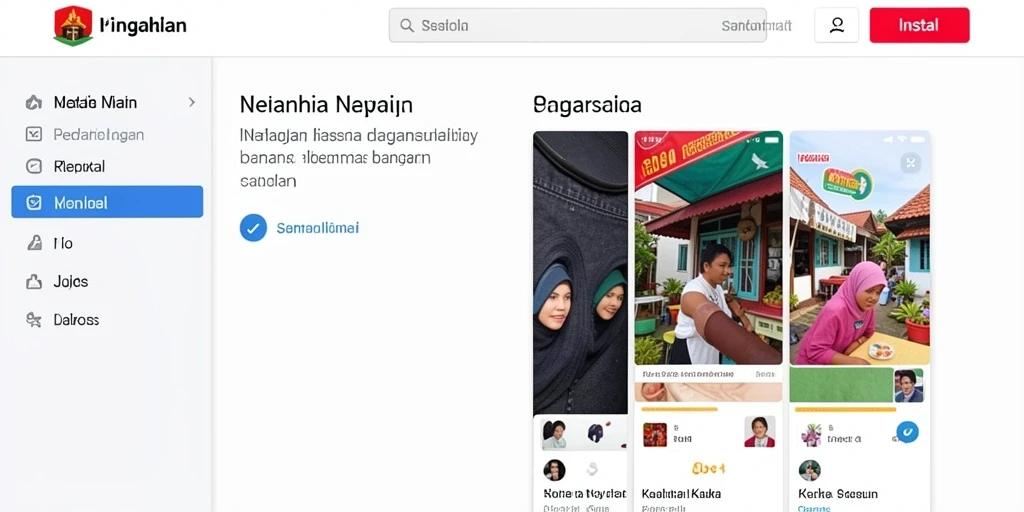This screenshot has width=1024, height=512.
Task: Open the hijab women photo card
Action: pyautogui.click(x=581, y=272)
